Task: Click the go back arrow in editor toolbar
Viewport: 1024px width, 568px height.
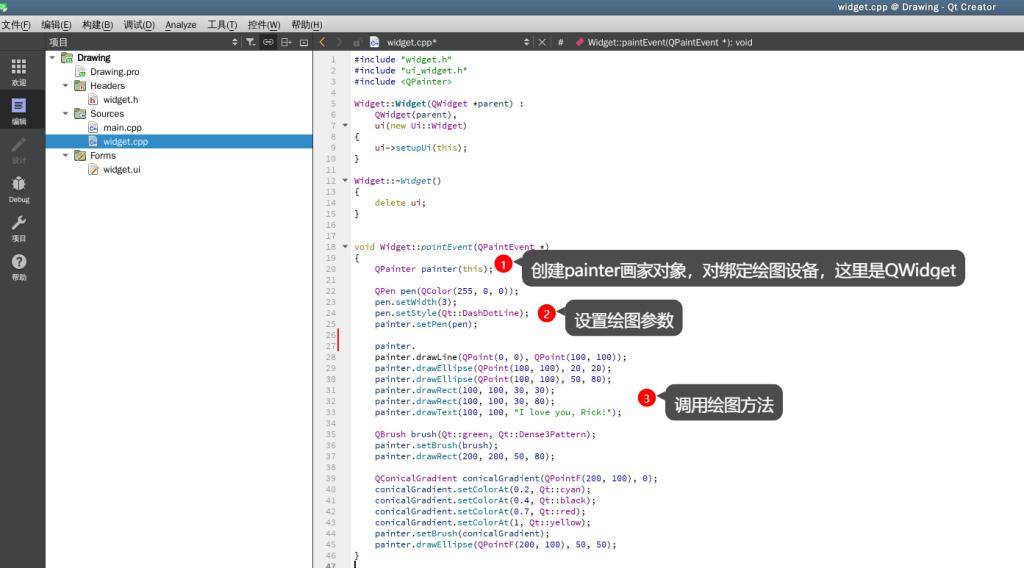Action: [x=322, y=42]
